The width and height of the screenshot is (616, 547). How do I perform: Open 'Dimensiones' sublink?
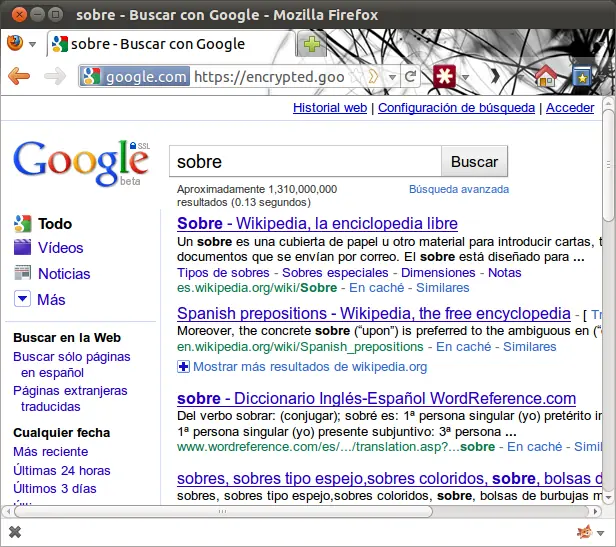click(x=438, y=273)
